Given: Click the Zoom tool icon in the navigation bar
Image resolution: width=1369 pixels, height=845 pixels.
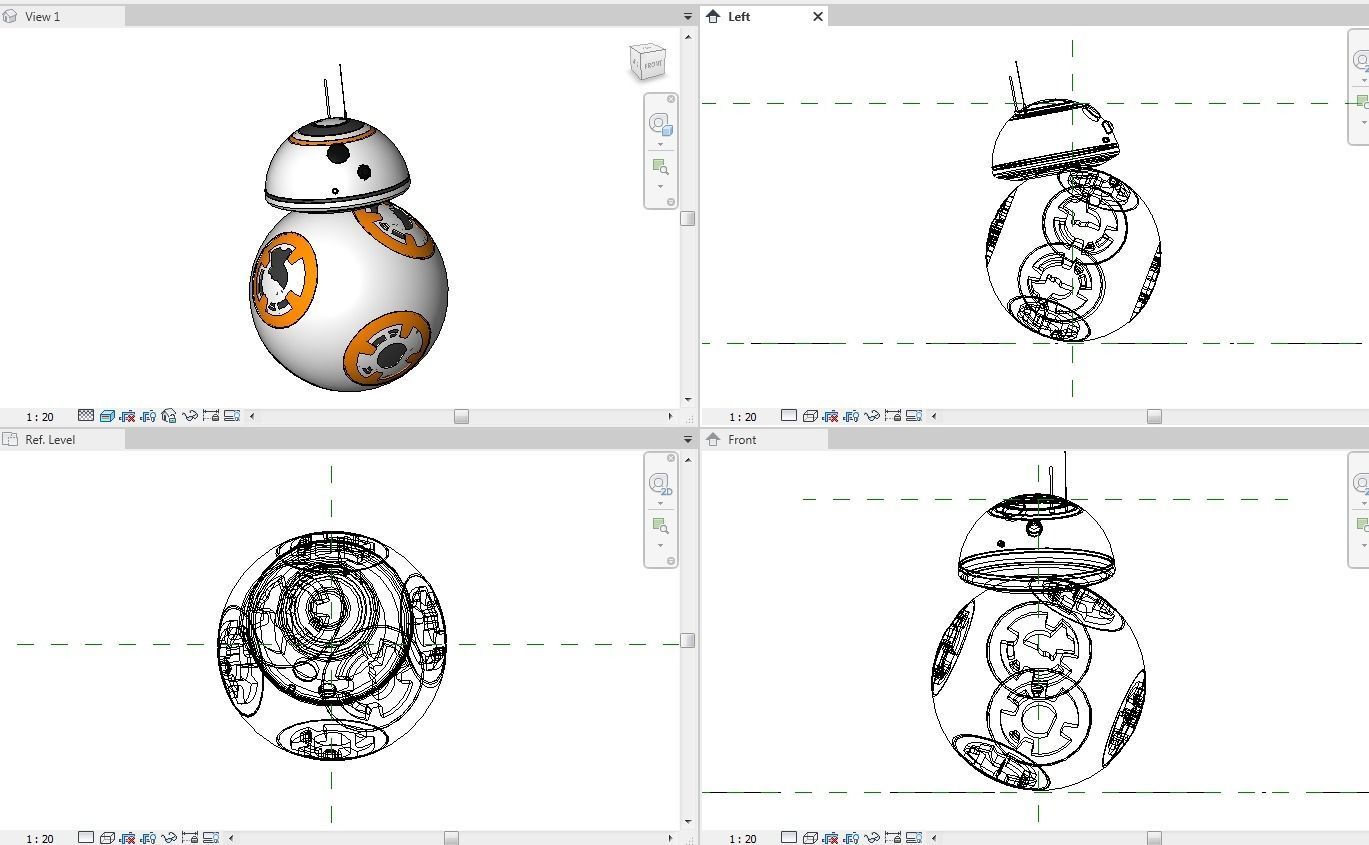Looking at the screenshot, I should tap(660, 165).
